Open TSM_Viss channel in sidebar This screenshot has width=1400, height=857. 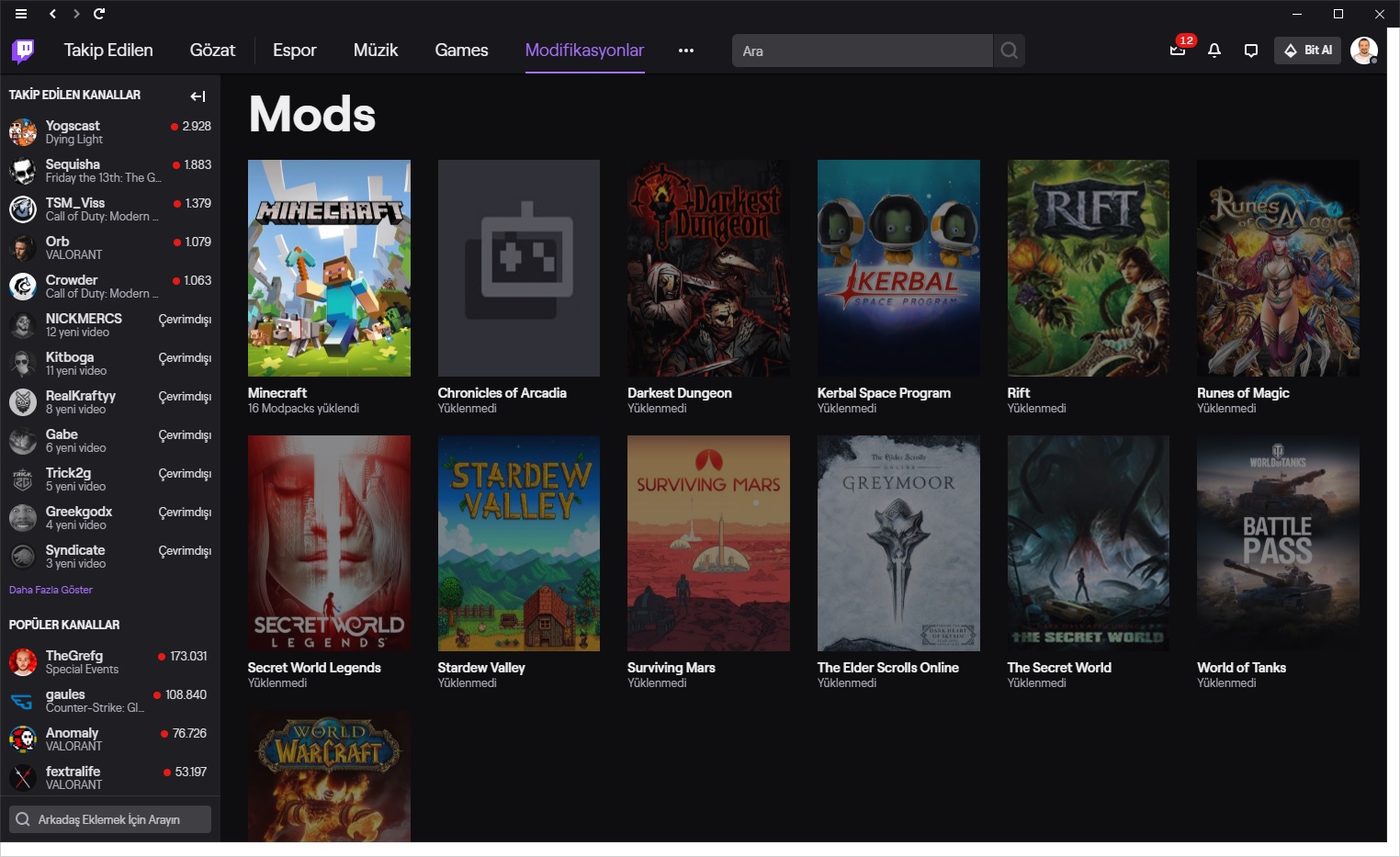click(110, 209)
